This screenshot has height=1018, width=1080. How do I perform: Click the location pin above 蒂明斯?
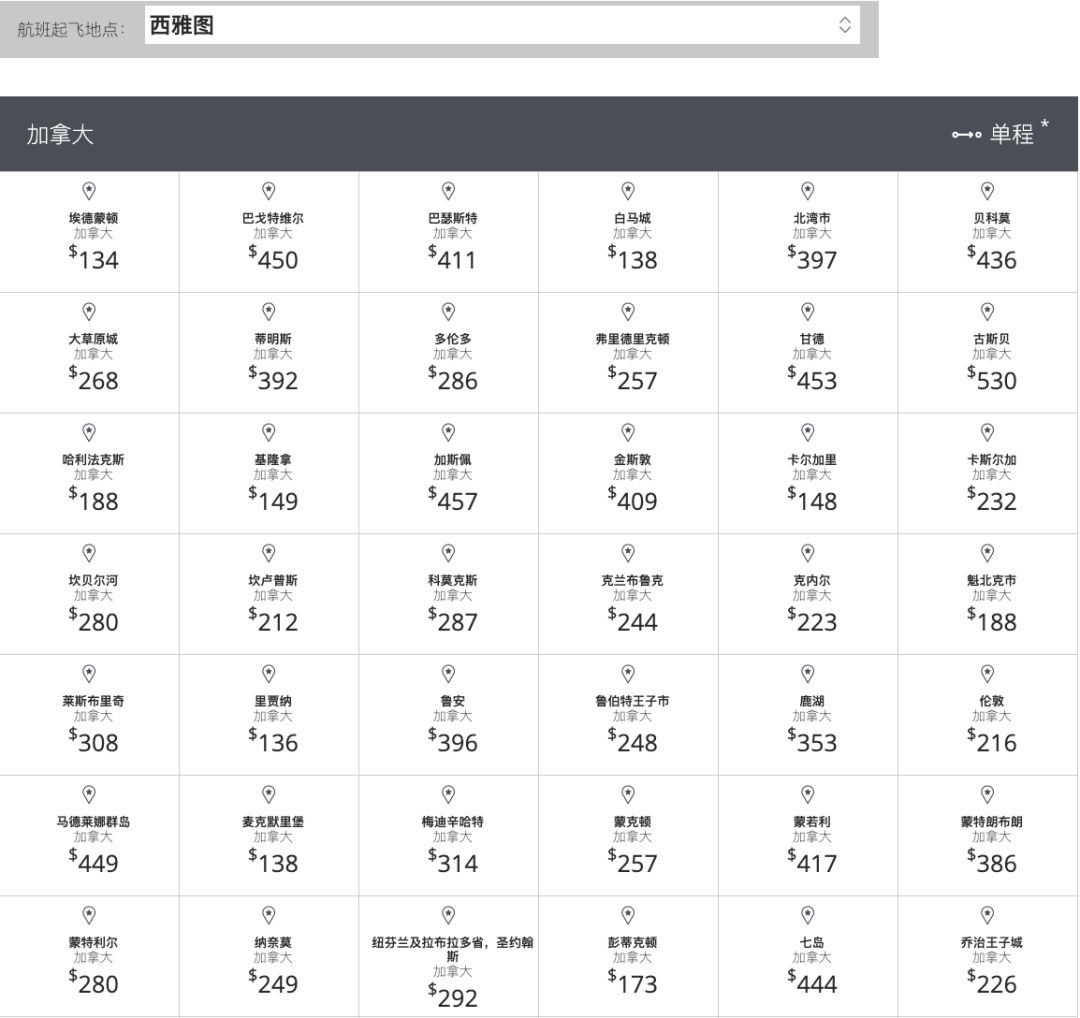click(269, 311)
